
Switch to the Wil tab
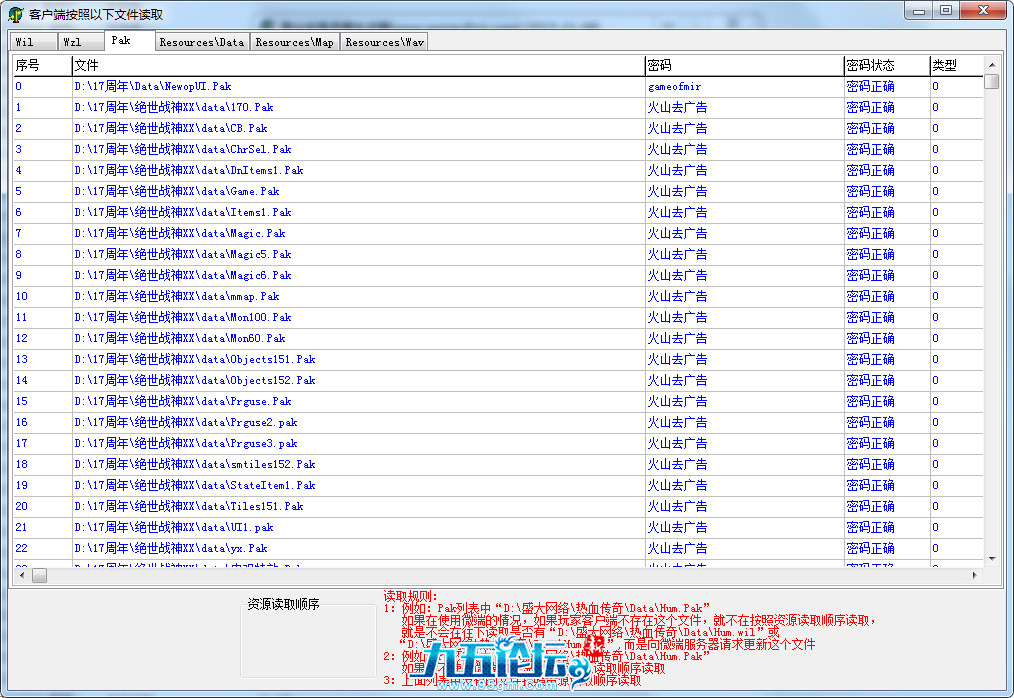coord(24,42)
